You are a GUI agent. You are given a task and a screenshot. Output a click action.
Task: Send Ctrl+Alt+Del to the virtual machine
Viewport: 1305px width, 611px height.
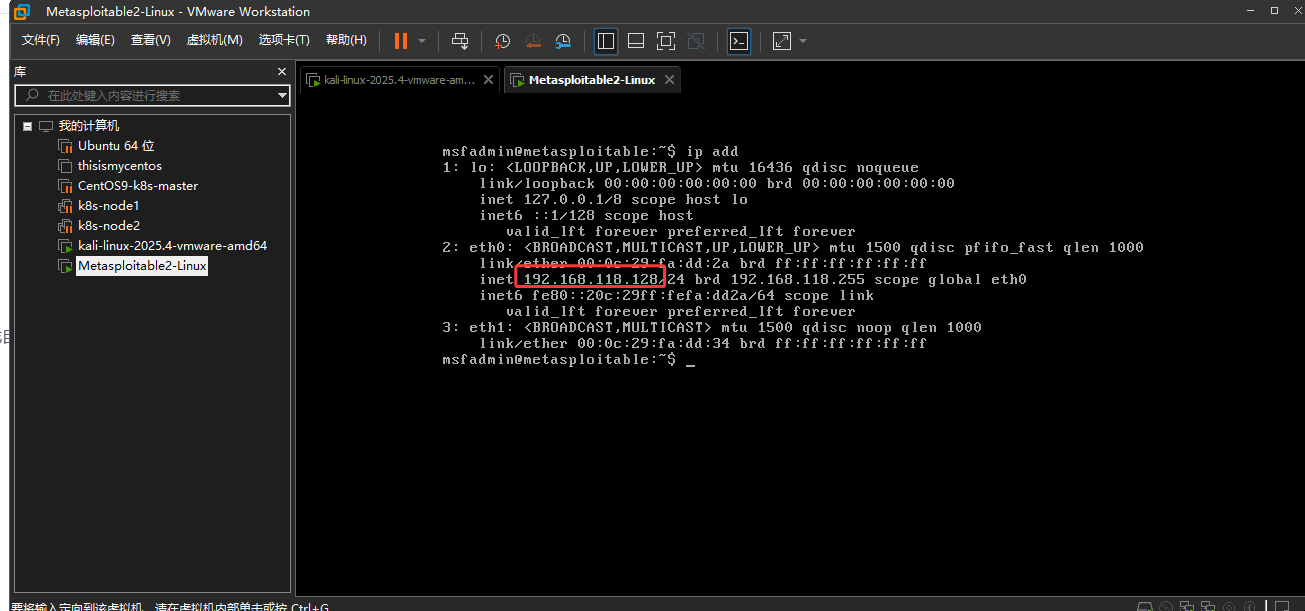click(x=460, y=41)
